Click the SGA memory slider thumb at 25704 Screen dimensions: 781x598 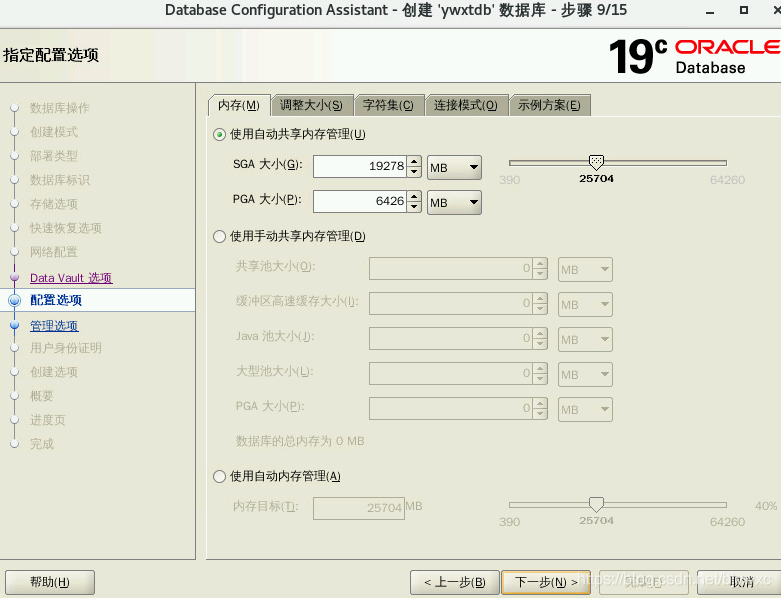point(596,162)
